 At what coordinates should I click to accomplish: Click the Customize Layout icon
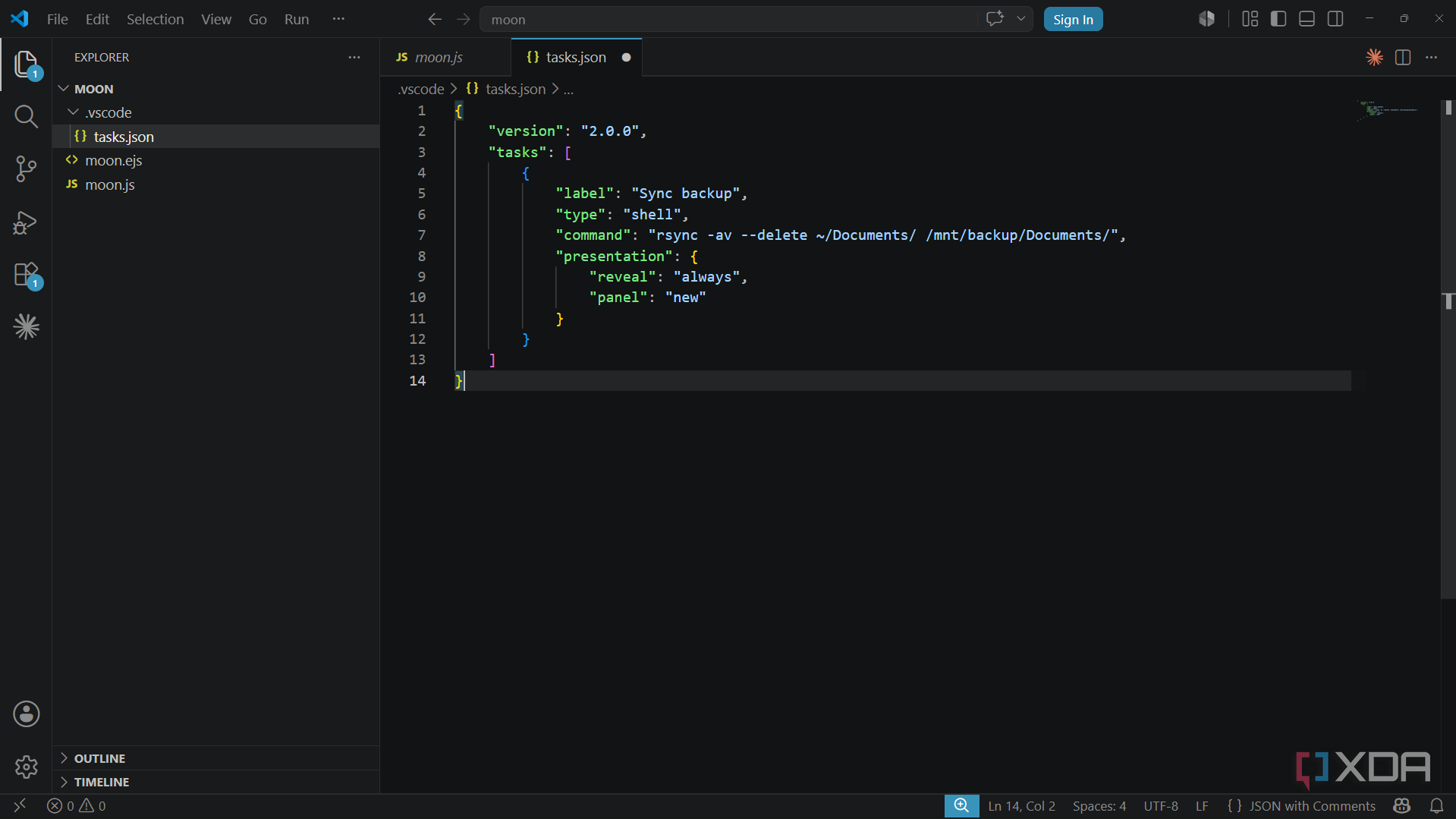click(1250, 19)
